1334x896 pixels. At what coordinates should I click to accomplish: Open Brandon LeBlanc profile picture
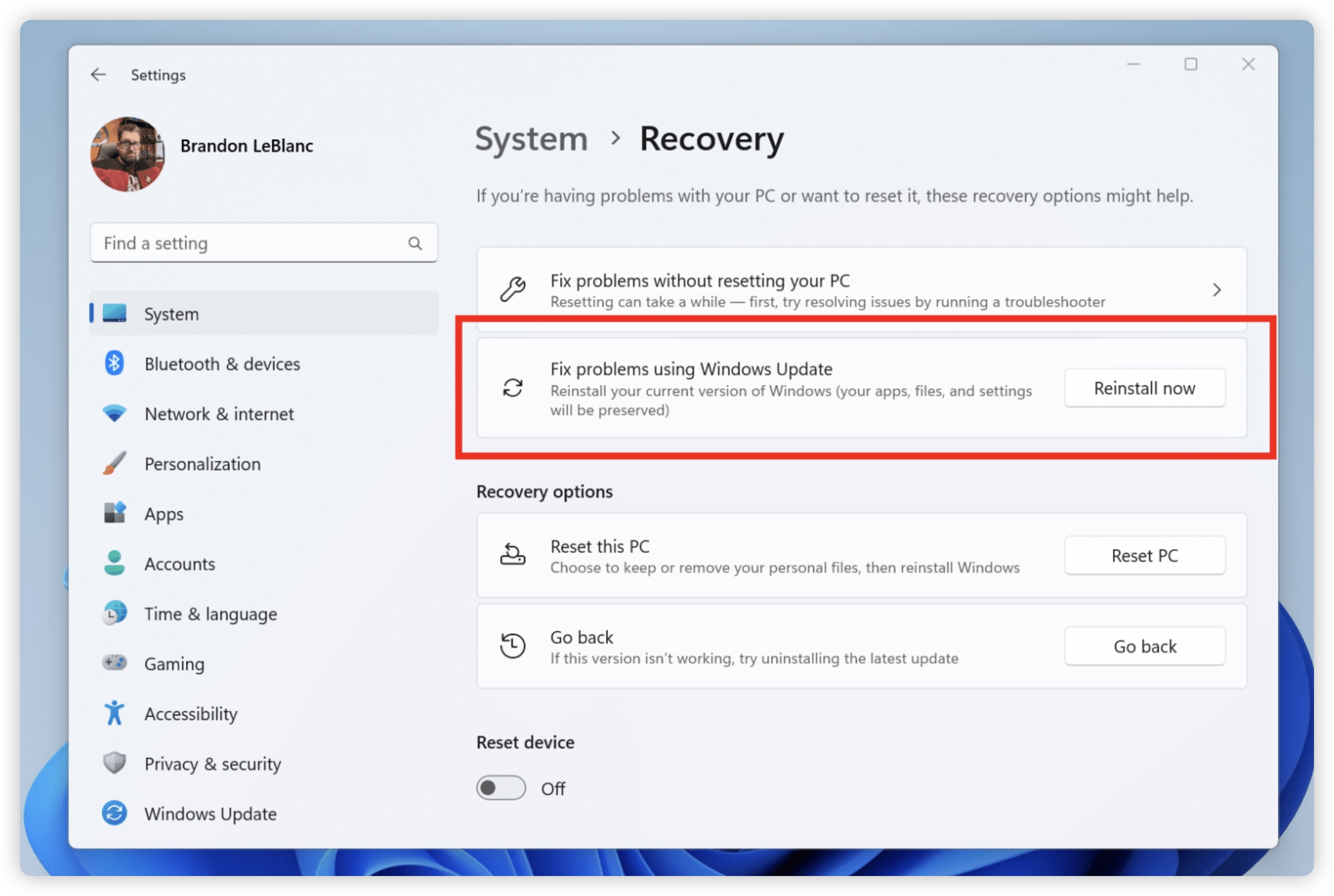(x=127, y=154)
